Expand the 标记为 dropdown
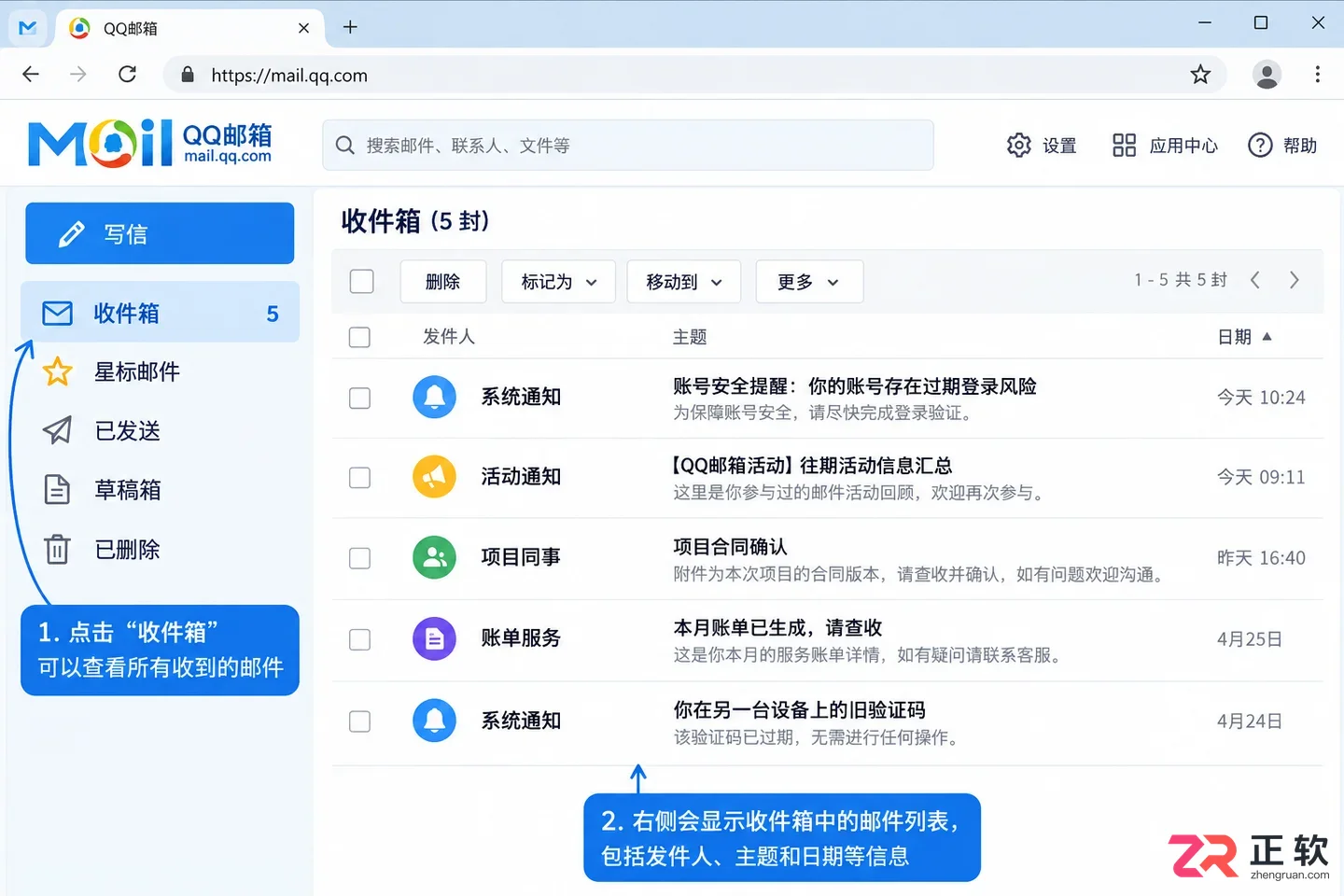 pyautogui.click(x=558, y=282)
